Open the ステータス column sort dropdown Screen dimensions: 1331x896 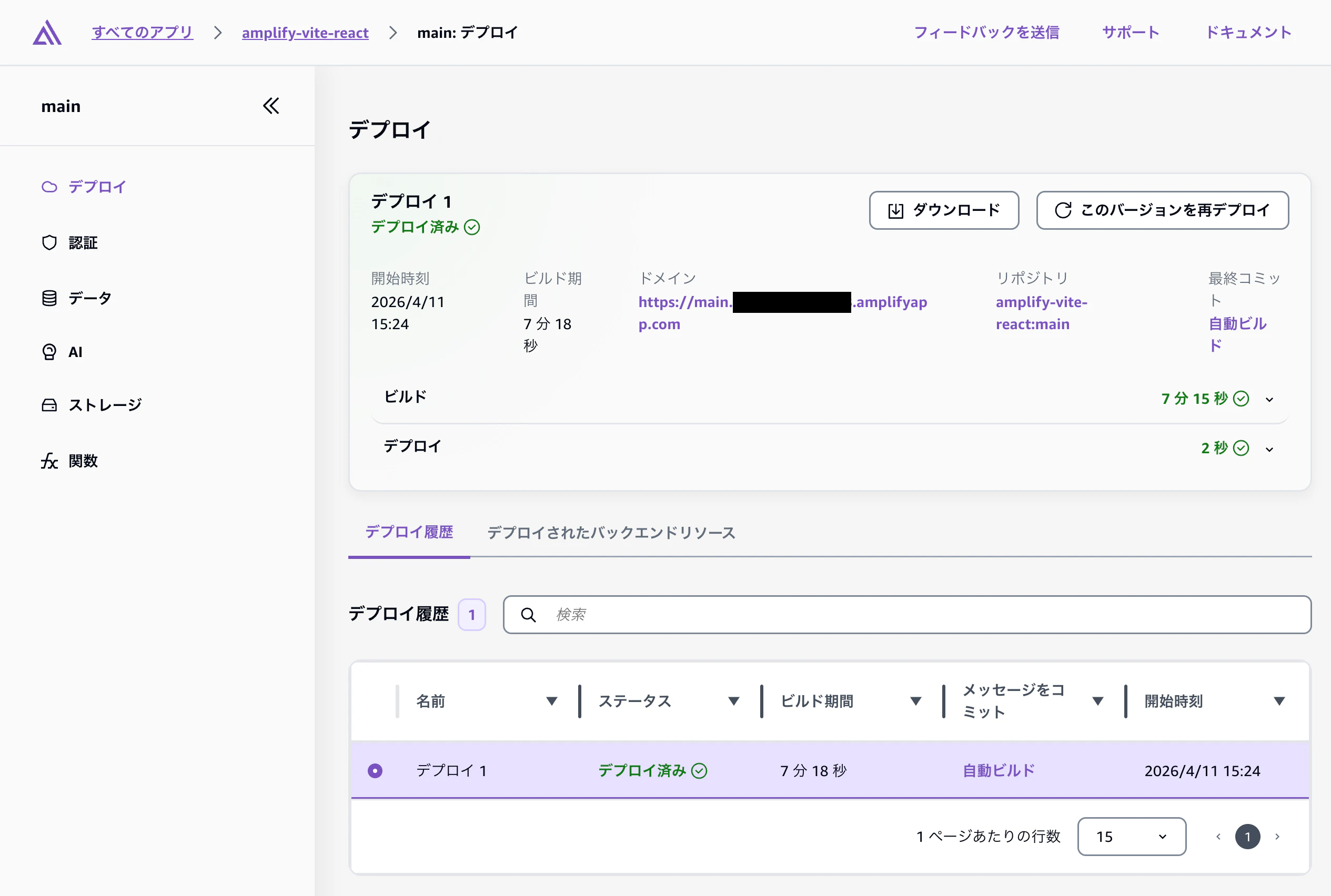734,701
